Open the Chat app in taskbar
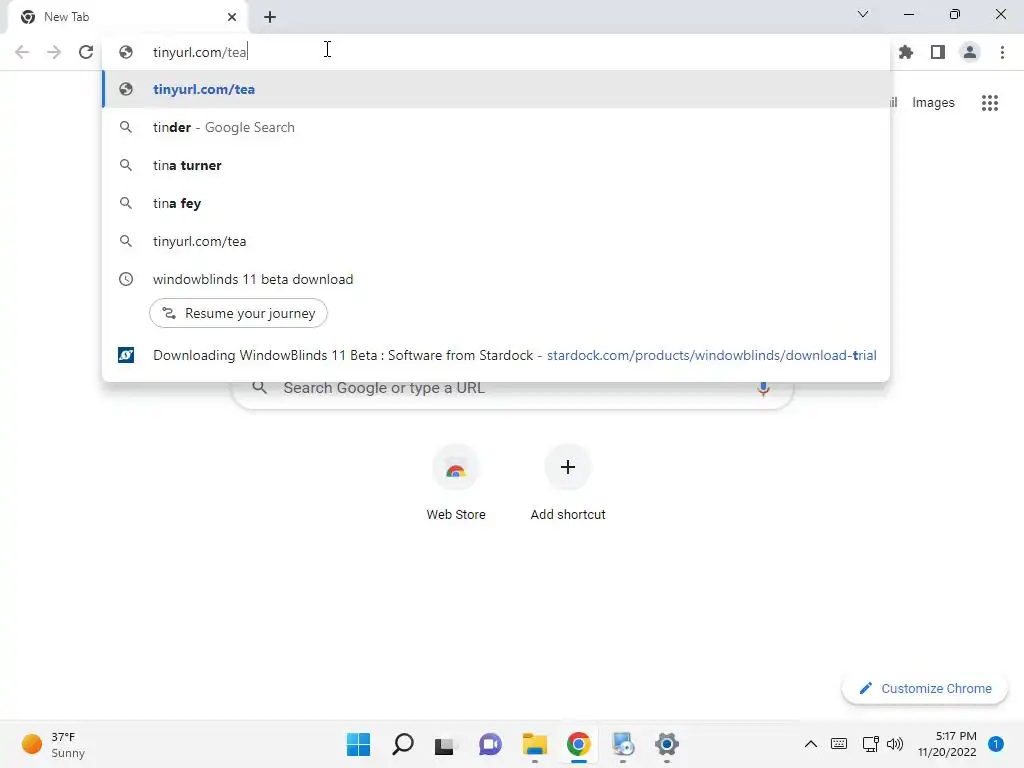The width and height of the screenshot is (1024, 768). [x=490, y=744]
